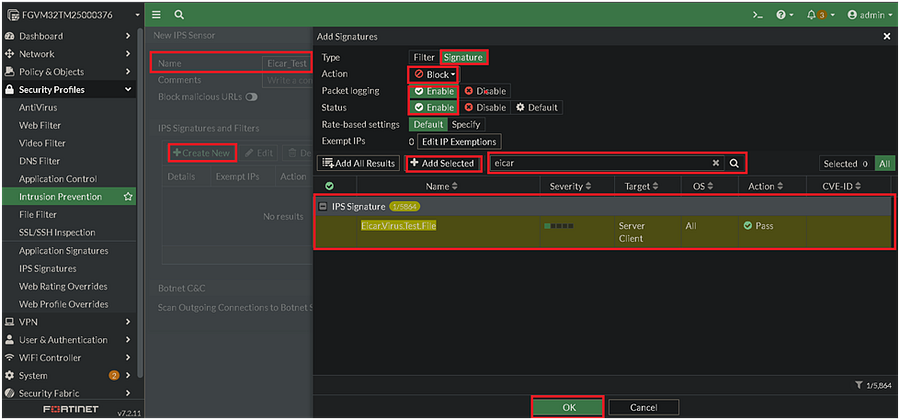Expand the System menu
Viewport: 900px width, 420px height.
coord(69,375)
